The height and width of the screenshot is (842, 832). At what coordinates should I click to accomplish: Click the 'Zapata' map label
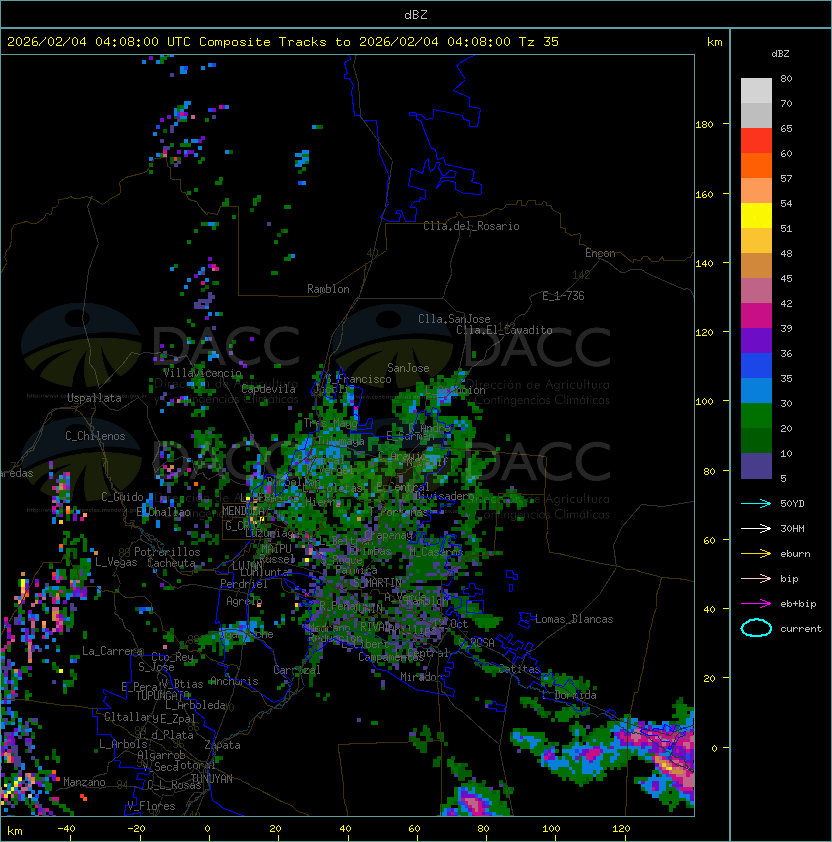click(x=222, y=745)
